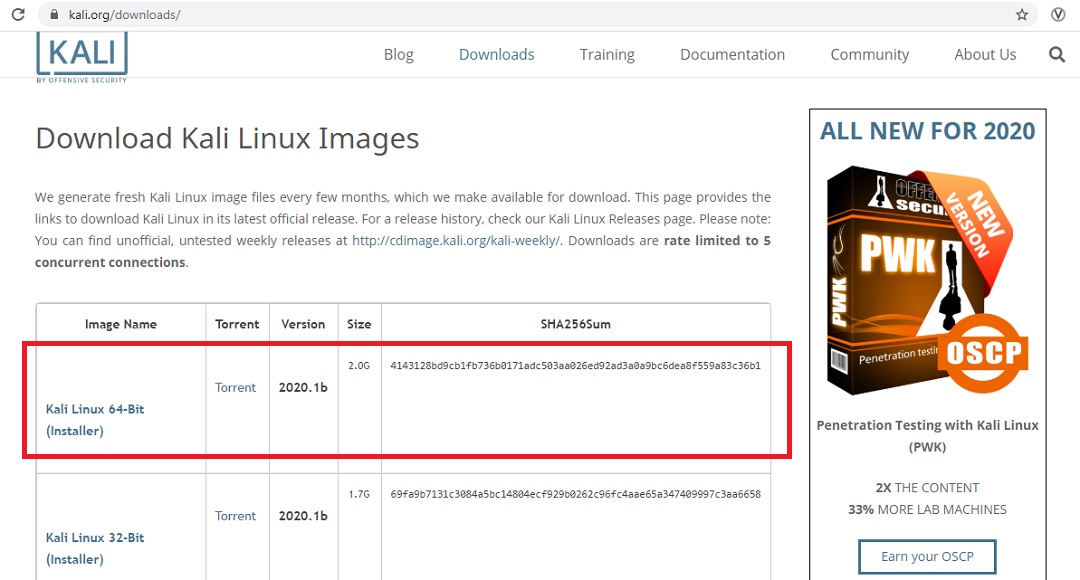The width and height of the screenshot is (1080, 580).
Task: Click Torrent link for the 64-Bit installer
Action: [x=235, y=387]
